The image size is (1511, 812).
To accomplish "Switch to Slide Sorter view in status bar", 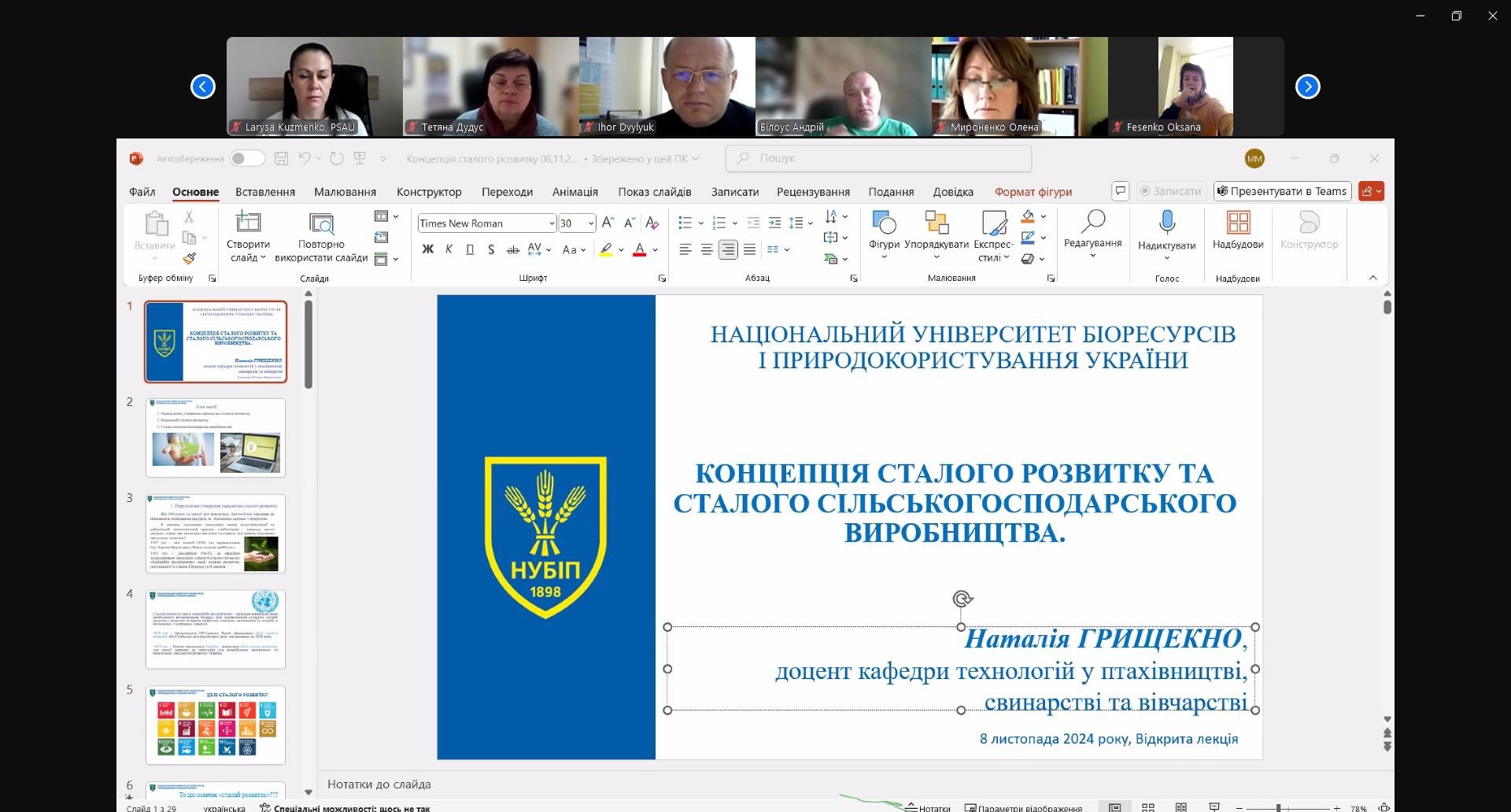I will [x=1148, y=807].
